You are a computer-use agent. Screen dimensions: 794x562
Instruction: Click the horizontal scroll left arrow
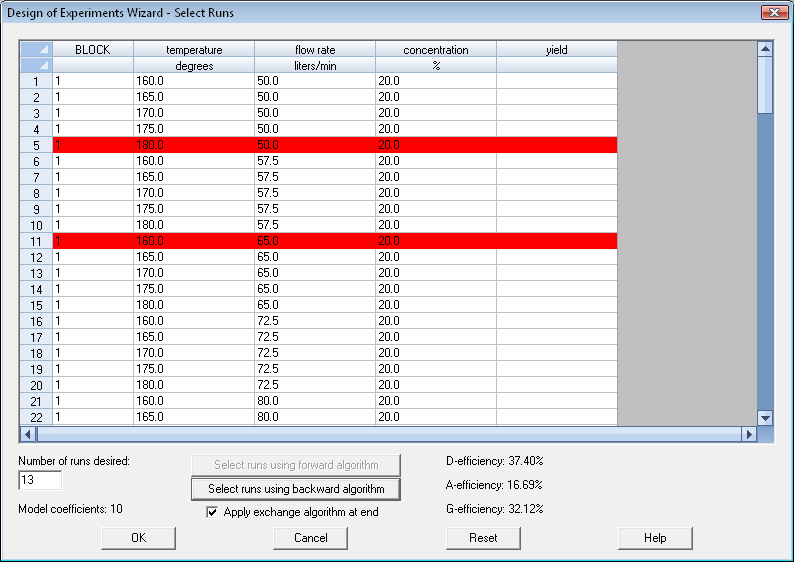point(28,435)
